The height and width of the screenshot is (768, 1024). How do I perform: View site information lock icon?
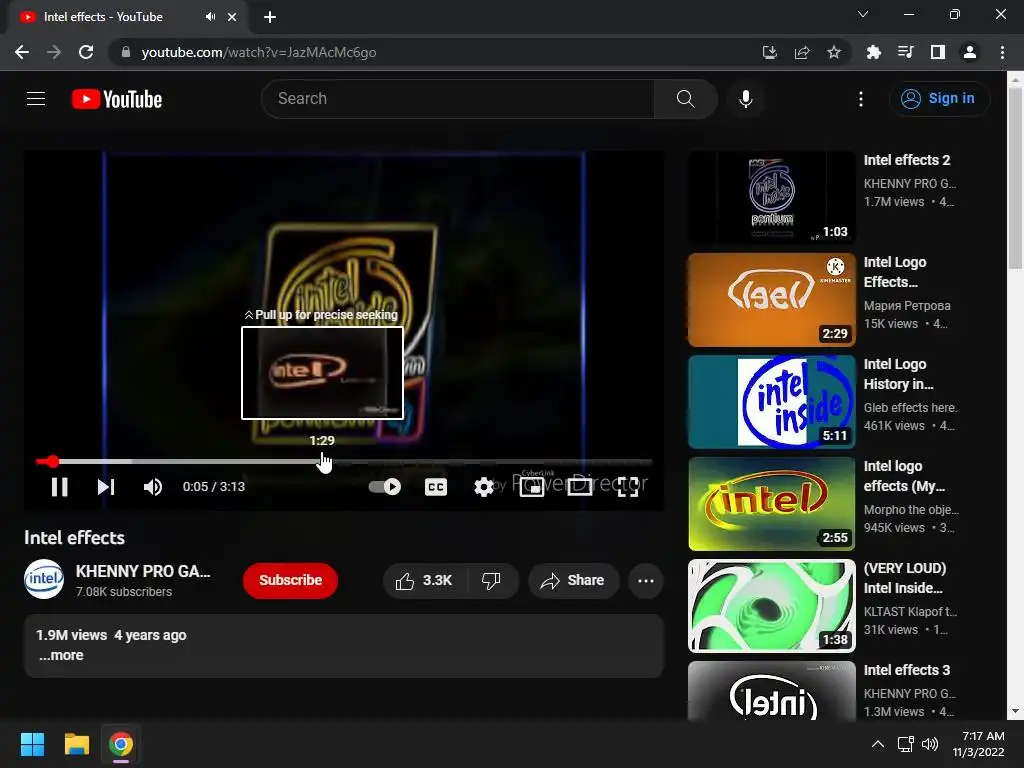pos(126,52)
